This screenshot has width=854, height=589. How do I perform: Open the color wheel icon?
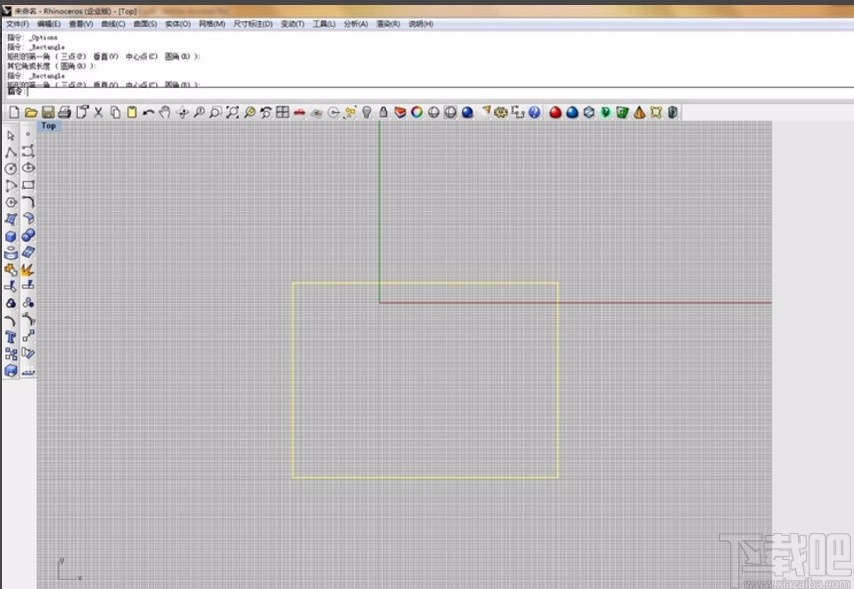(x=417, y=112)
